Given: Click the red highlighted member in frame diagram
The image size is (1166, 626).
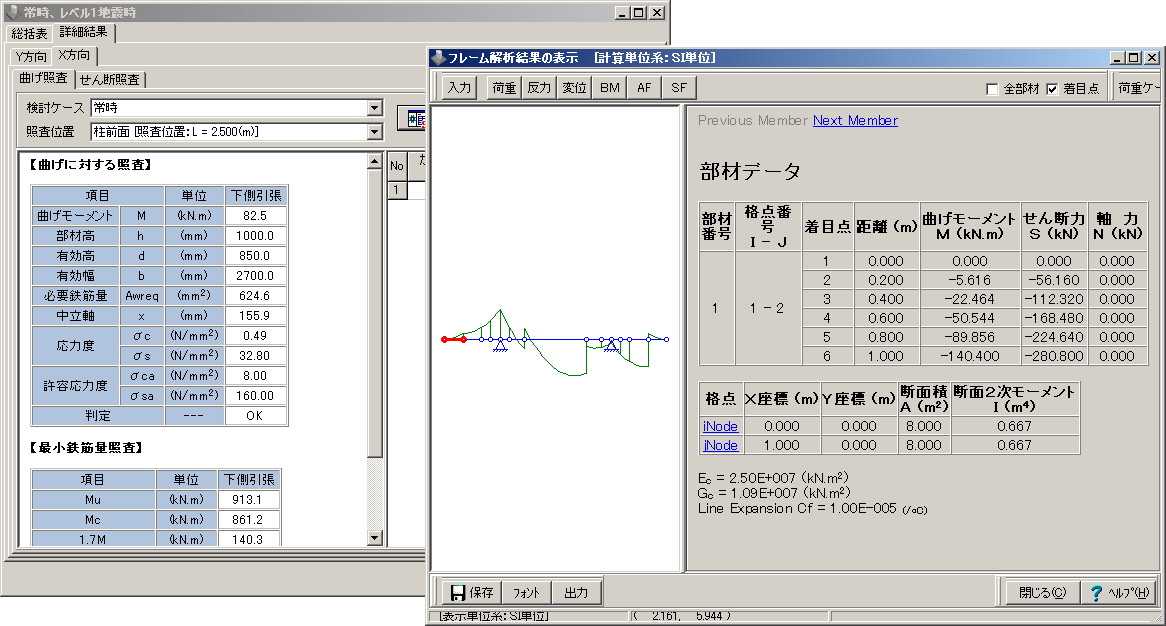Looking at the screenshot, I should (x=454, y=340).
